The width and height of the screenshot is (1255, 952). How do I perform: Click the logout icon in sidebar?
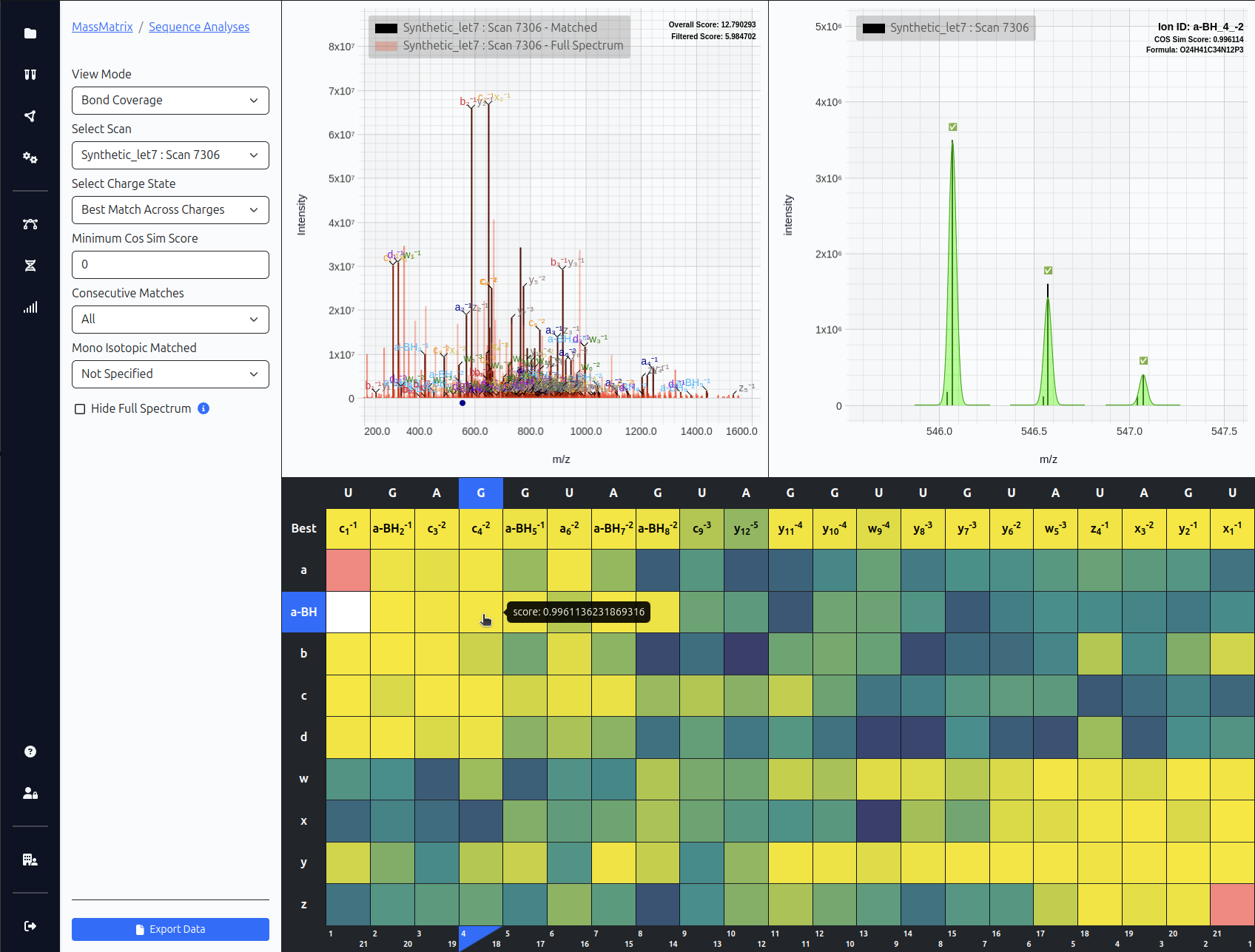tap(30, 926)
